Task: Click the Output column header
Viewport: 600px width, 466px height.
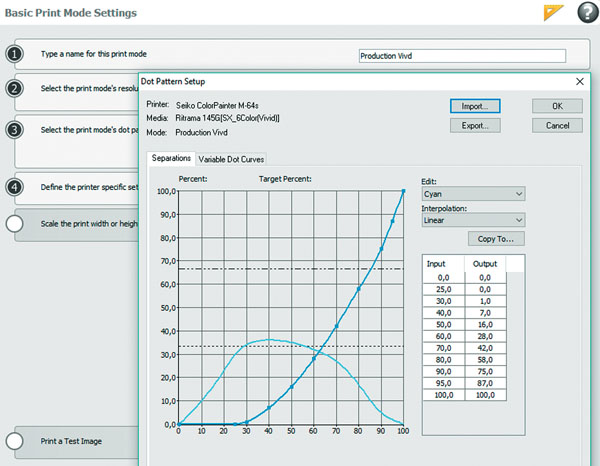Action: click(x=485, y=264)
